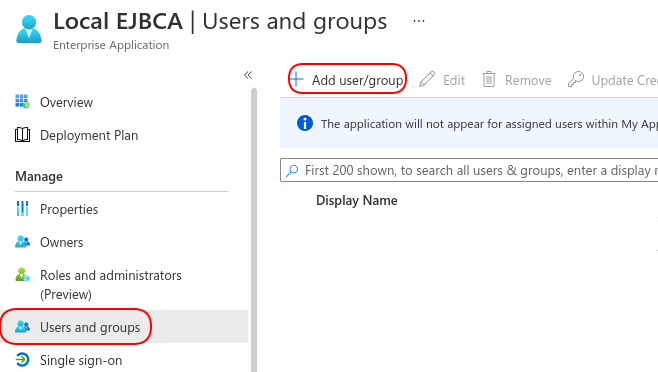Click the plus icon for Add user/group
The height and width of the screenshot is (372, 658).
(x=297, y=79)
